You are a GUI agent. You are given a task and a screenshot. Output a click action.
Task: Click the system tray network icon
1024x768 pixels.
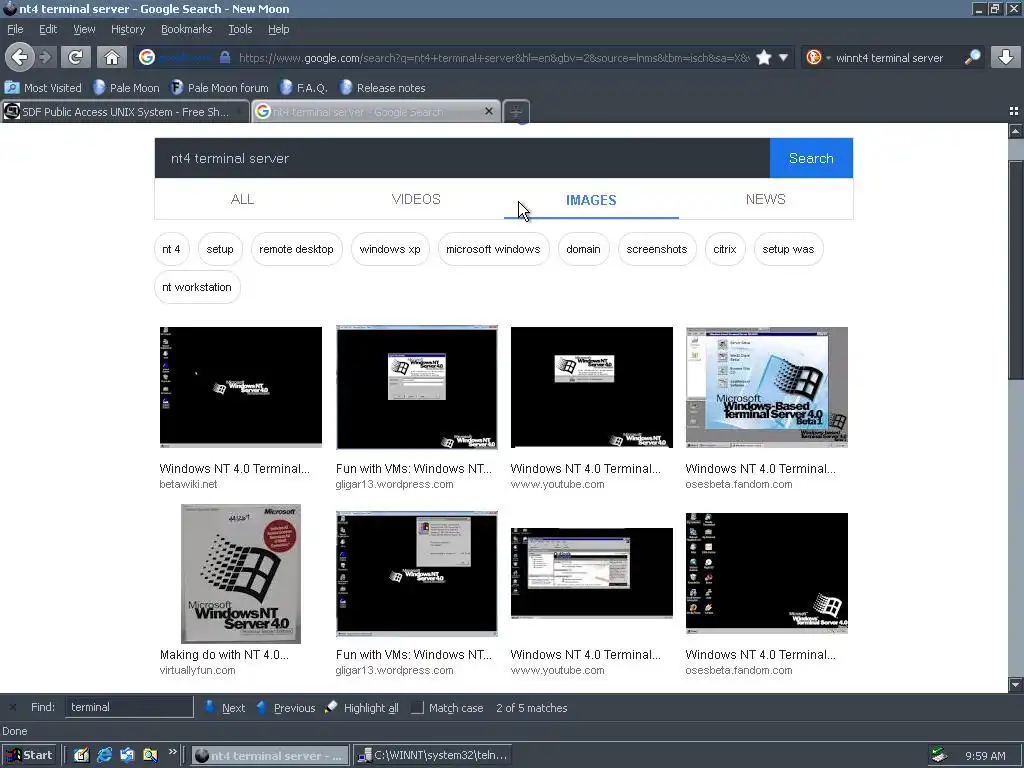point(940,755)
